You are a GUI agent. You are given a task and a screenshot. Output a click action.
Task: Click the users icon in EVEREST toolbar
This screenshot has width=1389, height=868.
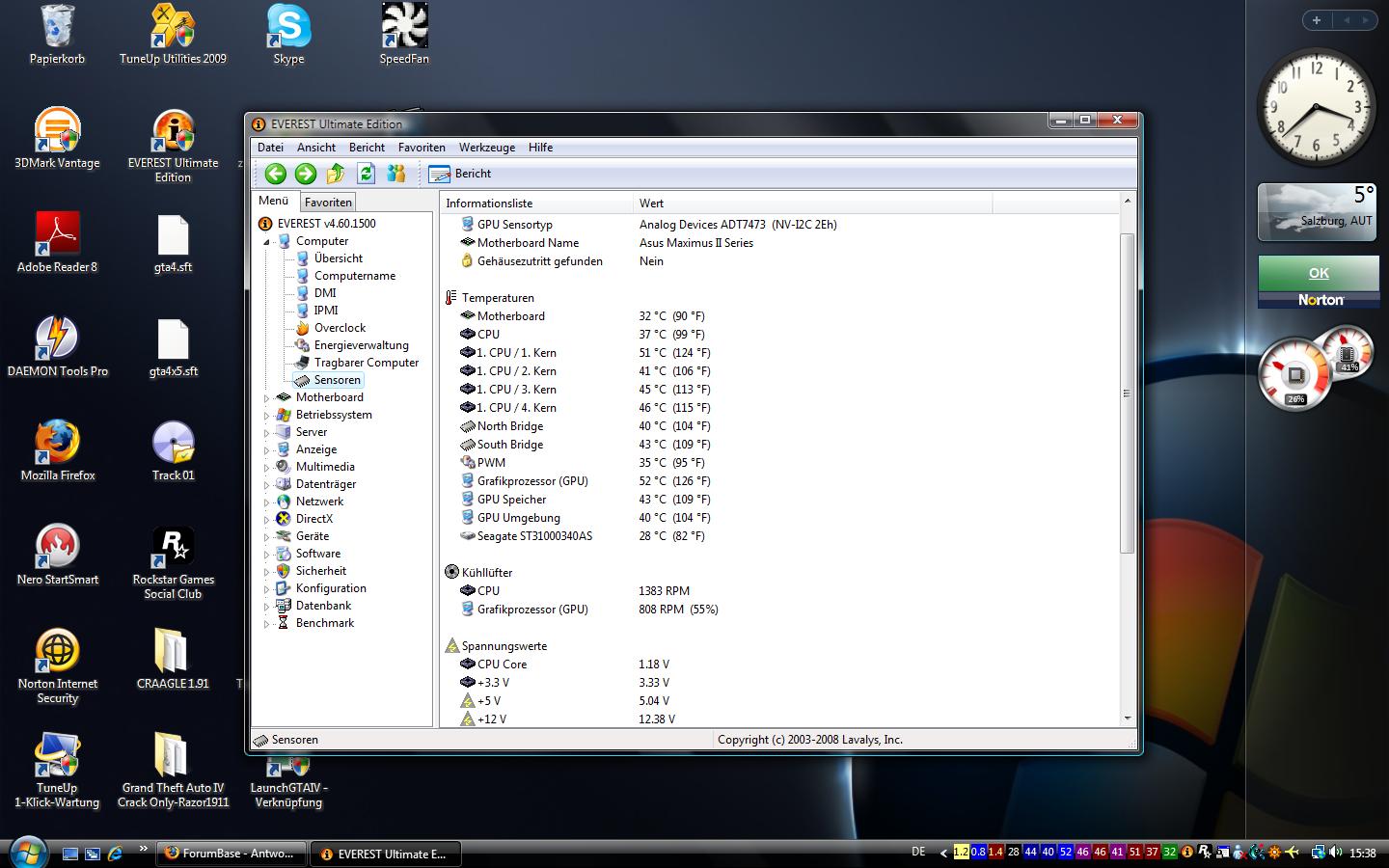395,174
